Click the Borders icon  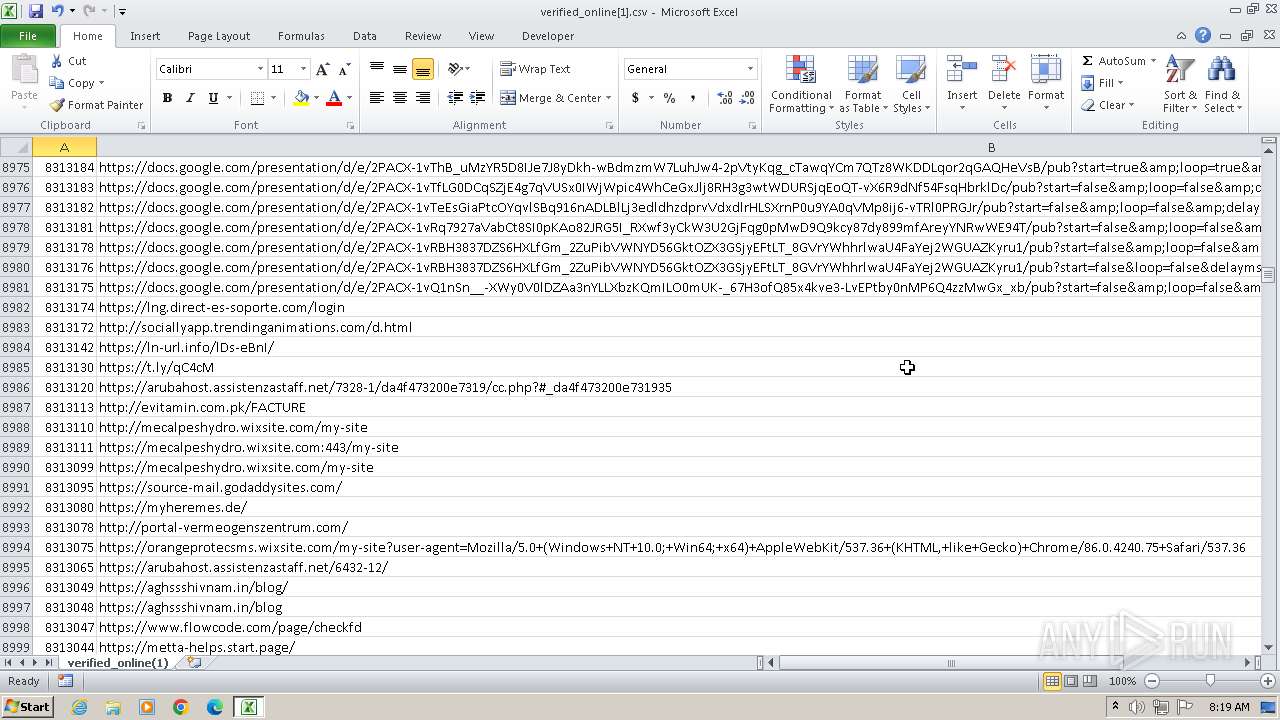pos(257,98)
